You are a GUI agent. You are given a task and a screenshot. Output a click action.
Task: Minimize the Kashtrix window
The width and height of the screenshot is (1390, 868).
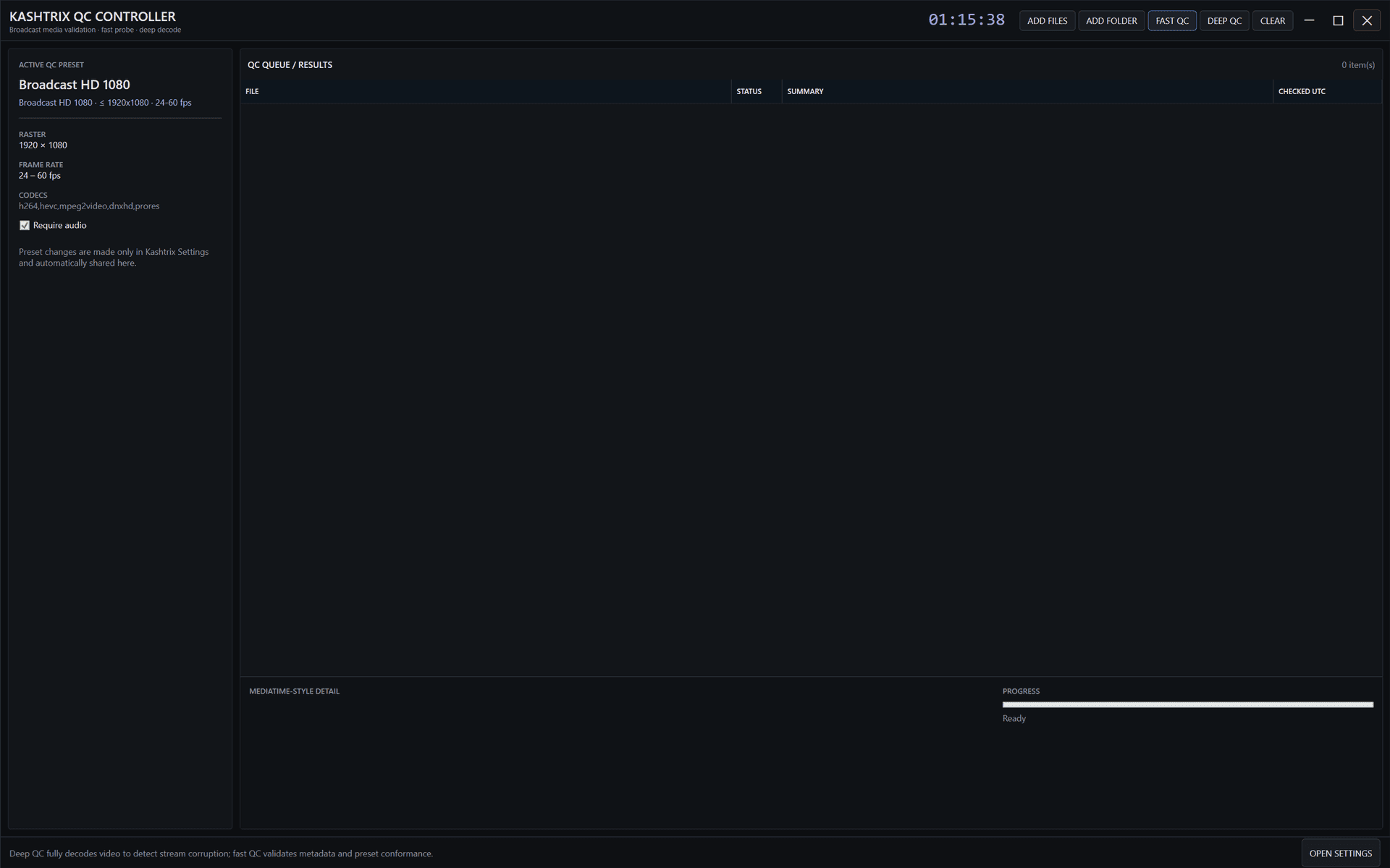point(1309,20)
